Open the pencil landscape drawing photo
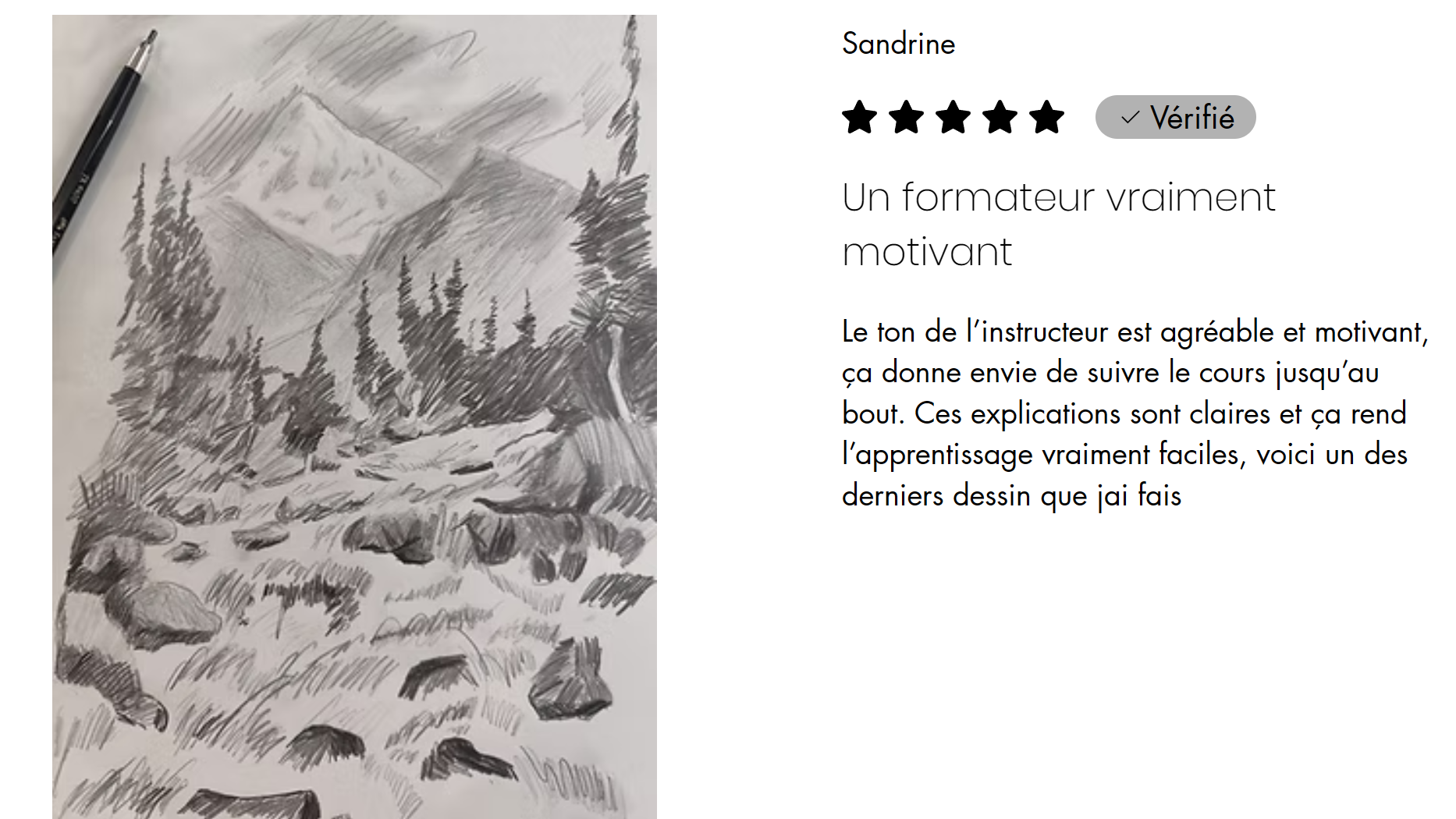The width and height of the screenshot is (1456, 819). [354, 417]
